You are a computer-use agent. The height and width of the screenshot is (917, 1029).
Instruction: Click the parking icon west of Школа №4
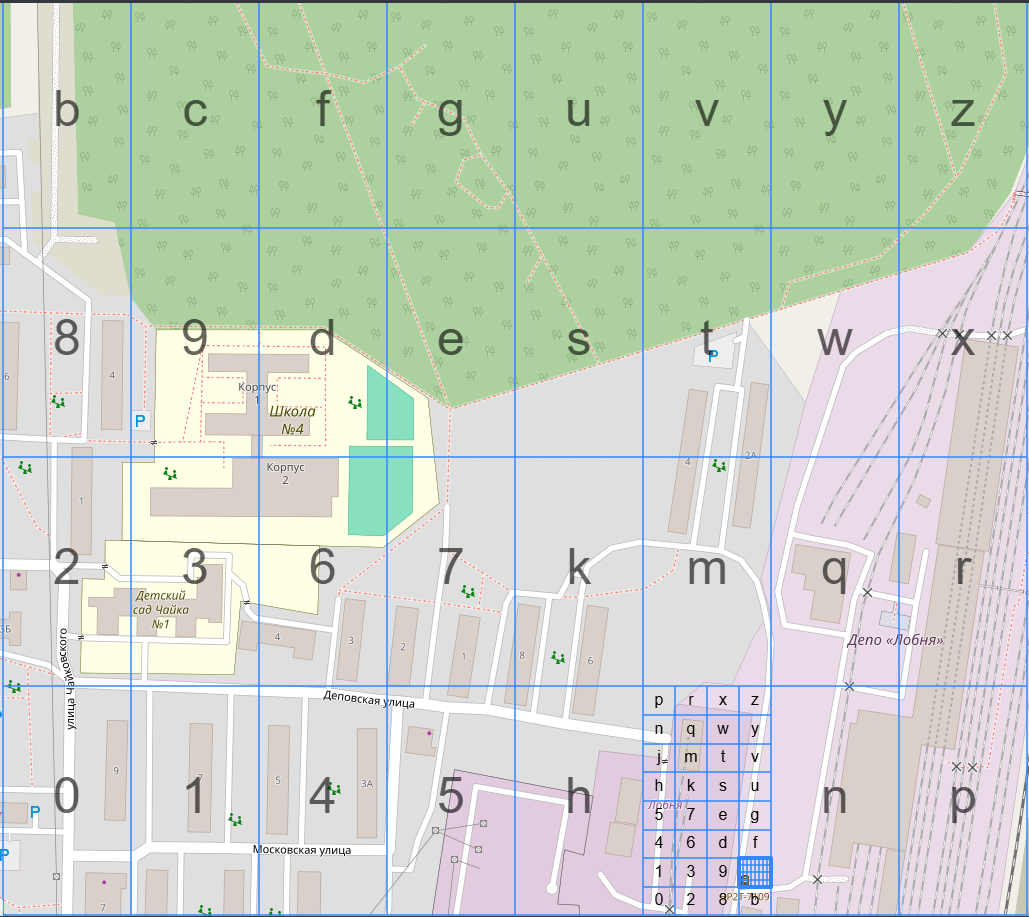[140, 421]
